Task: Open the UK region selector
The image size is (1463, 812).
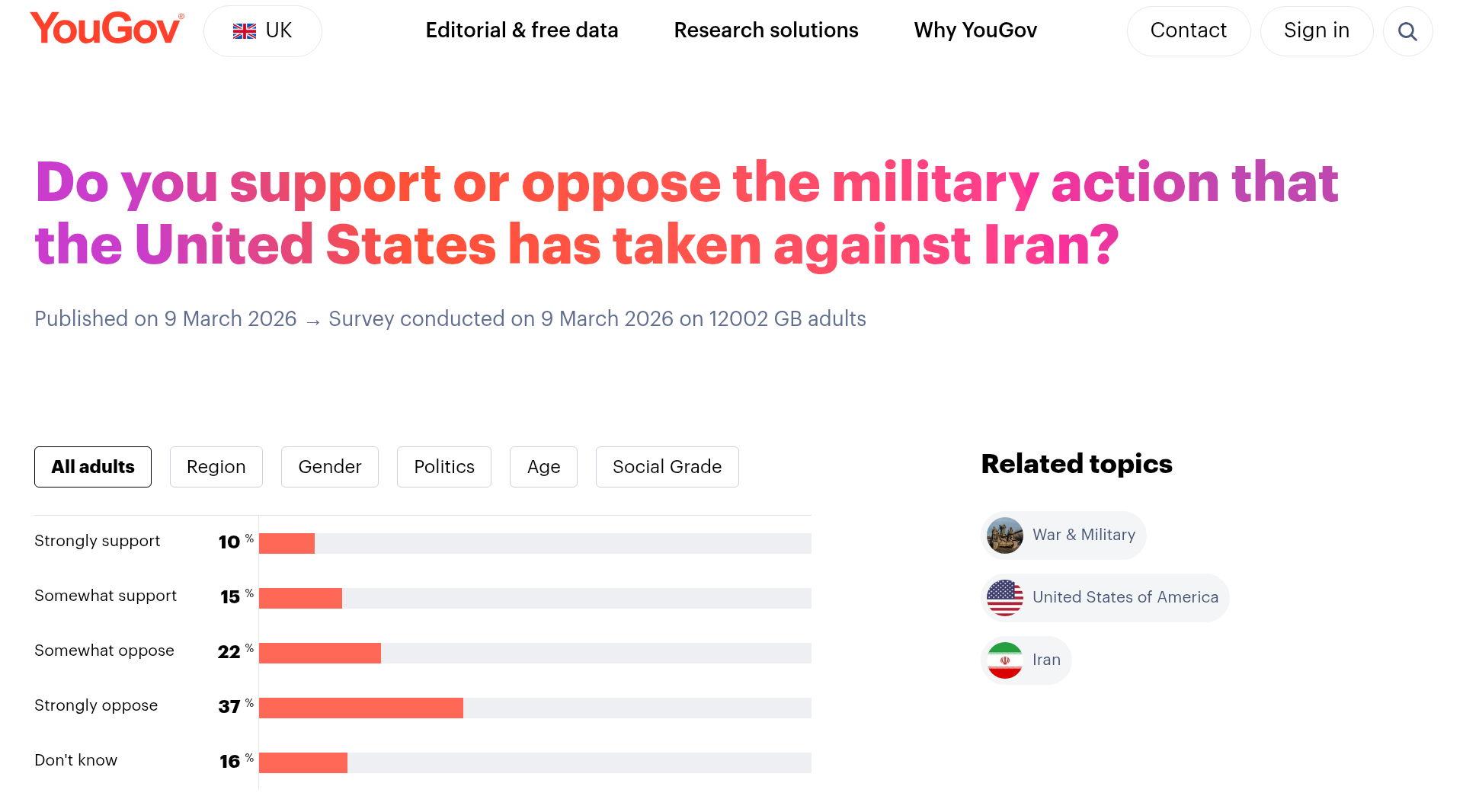Action: point(262,30)
